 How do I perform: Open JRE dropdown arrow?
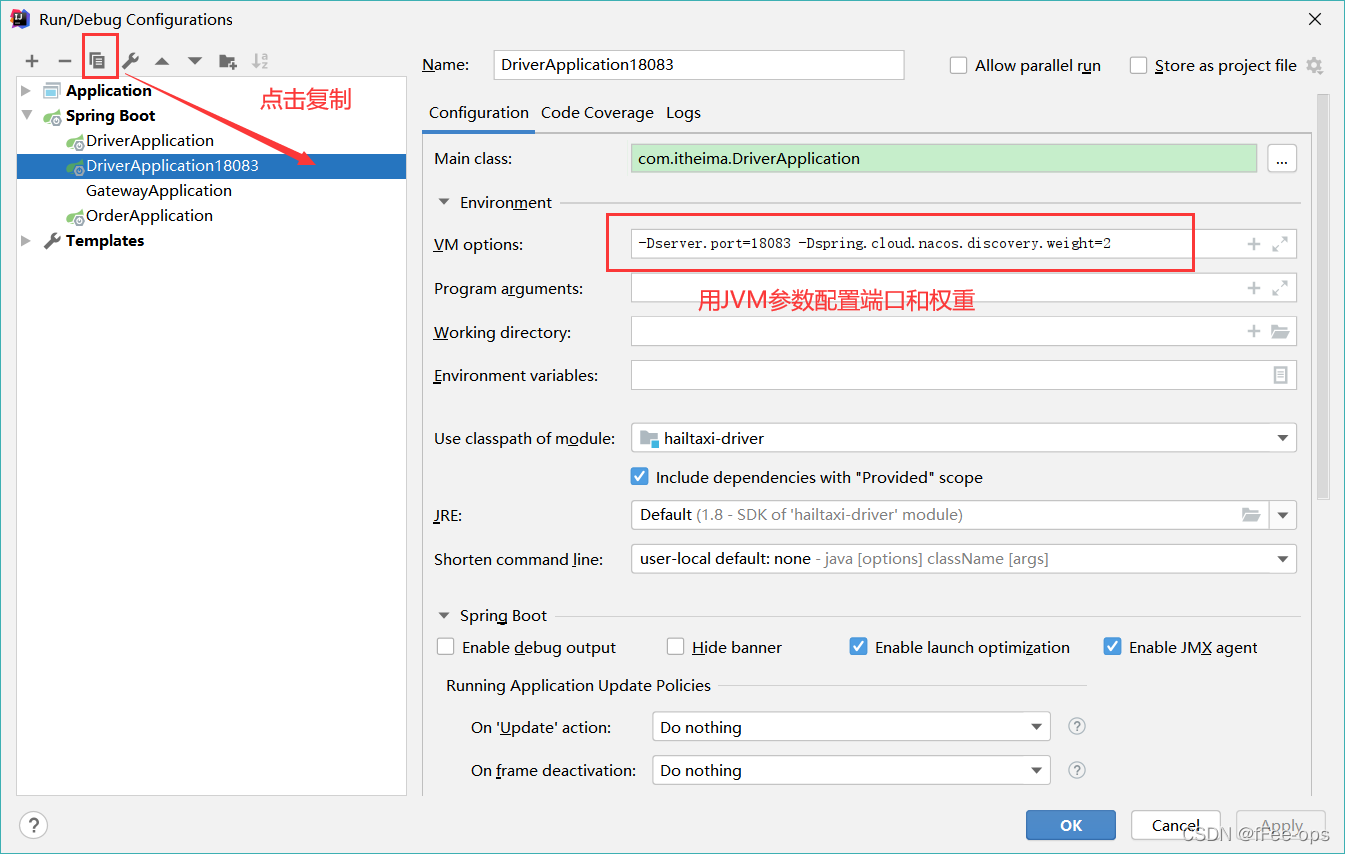point(1283,515)
